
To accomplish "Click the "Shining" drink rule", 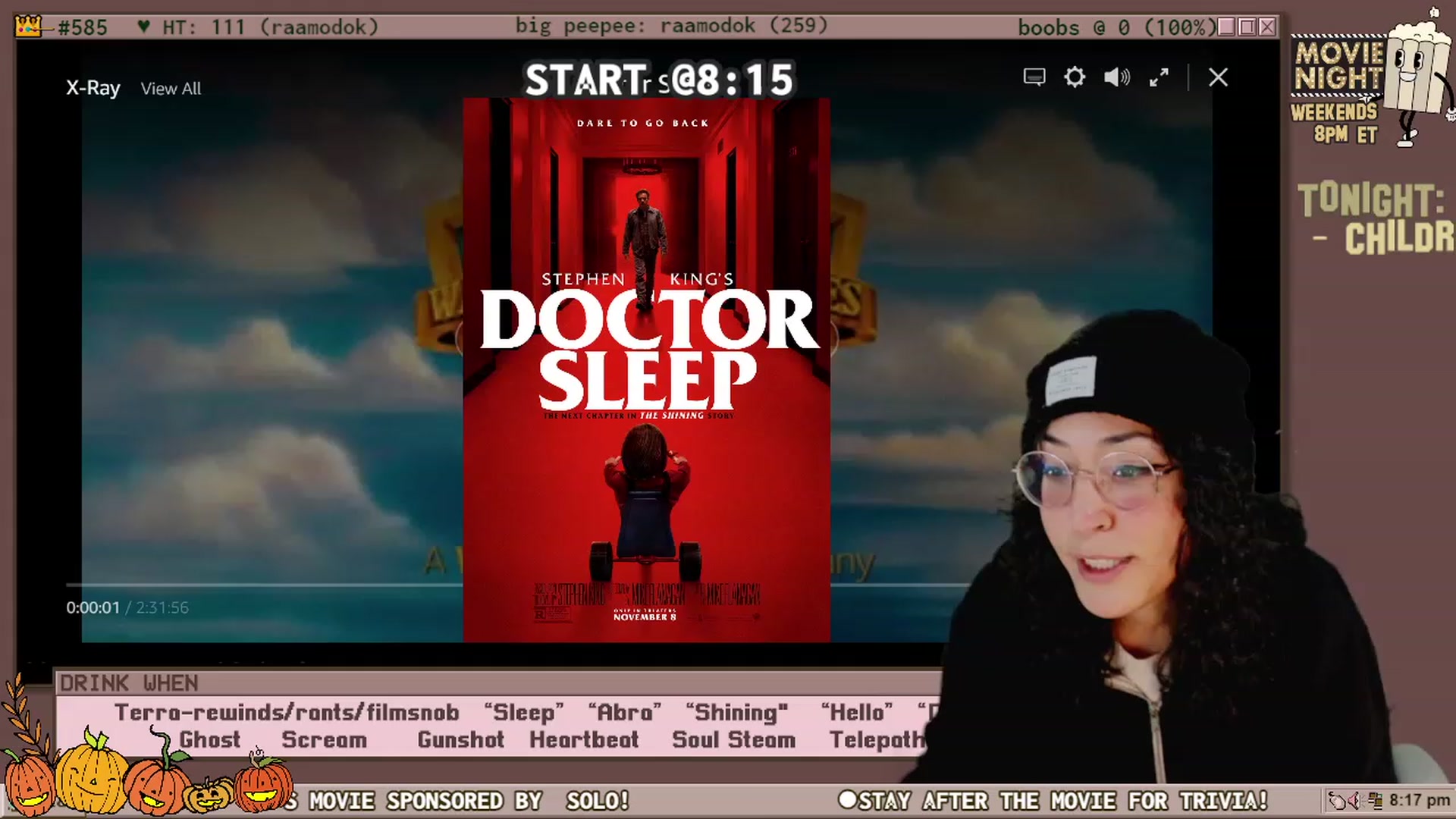I will [737, 713].
